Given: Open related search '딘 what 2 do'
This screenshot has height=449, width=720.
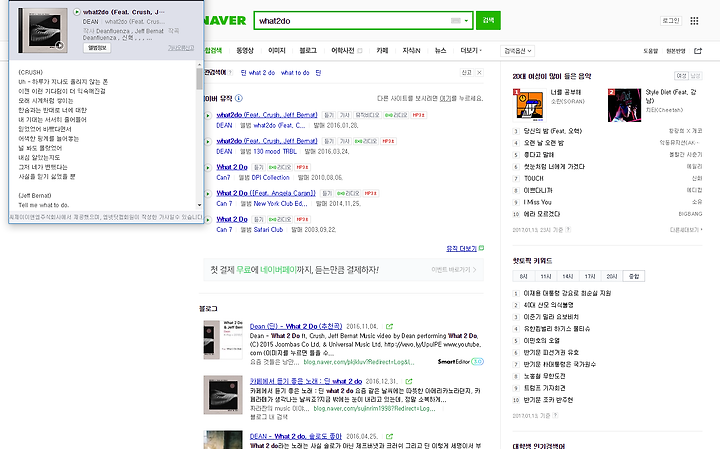Looking at the screenshot, I should pos(258,73).
